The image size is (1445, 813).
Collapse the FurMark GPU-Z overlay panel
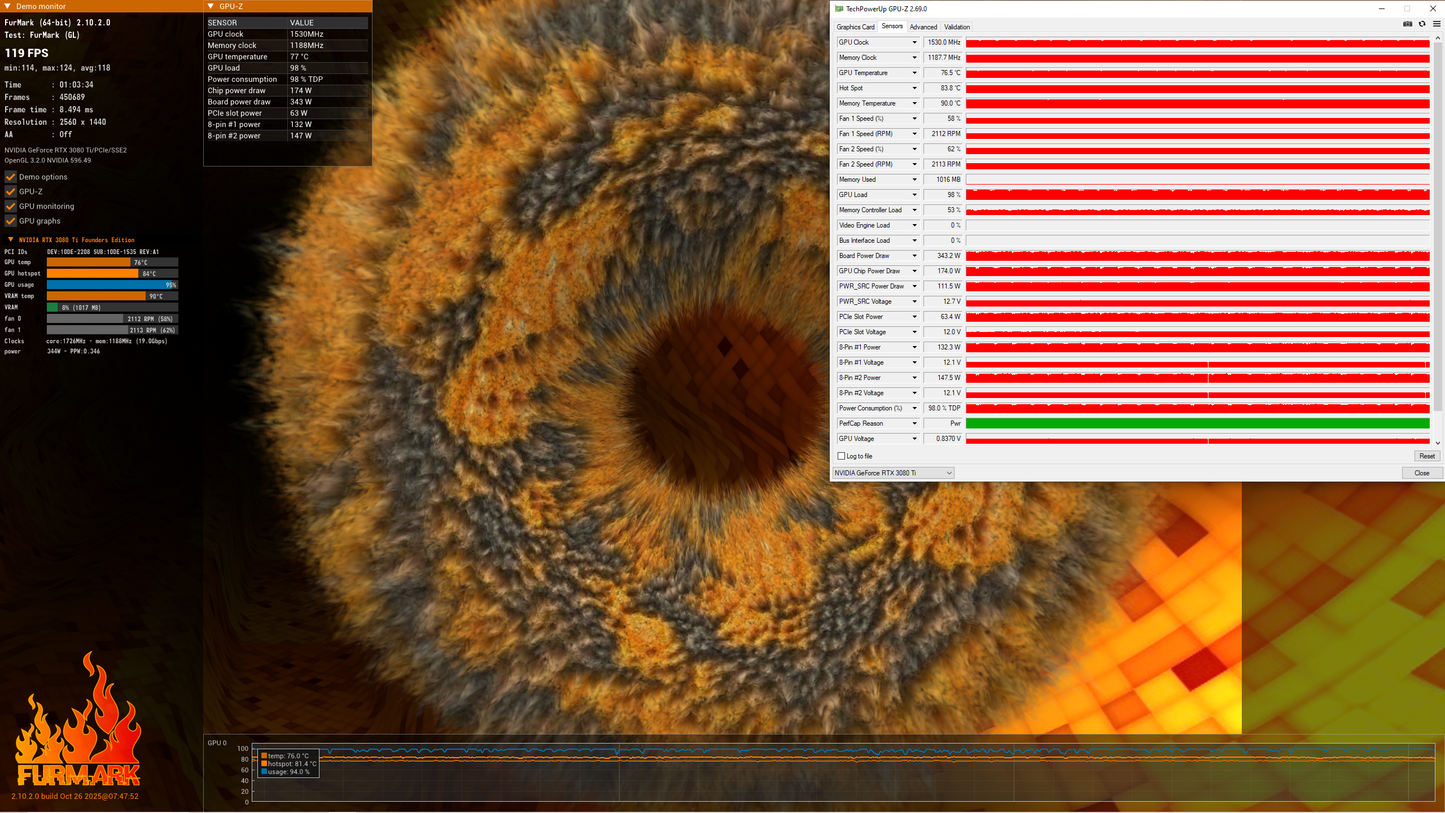click(x=211, y=7)
